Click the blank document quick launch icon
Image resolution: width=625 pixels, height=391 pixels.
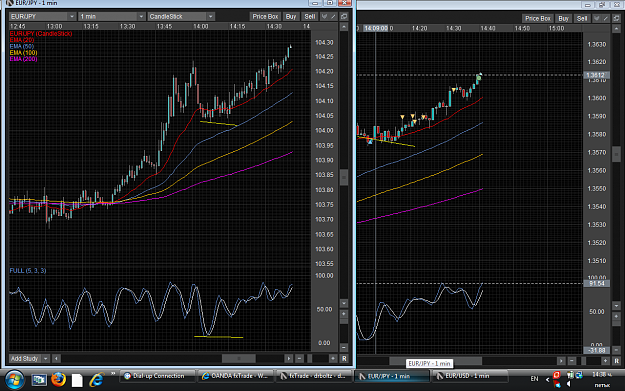click(x=77, y=380)
